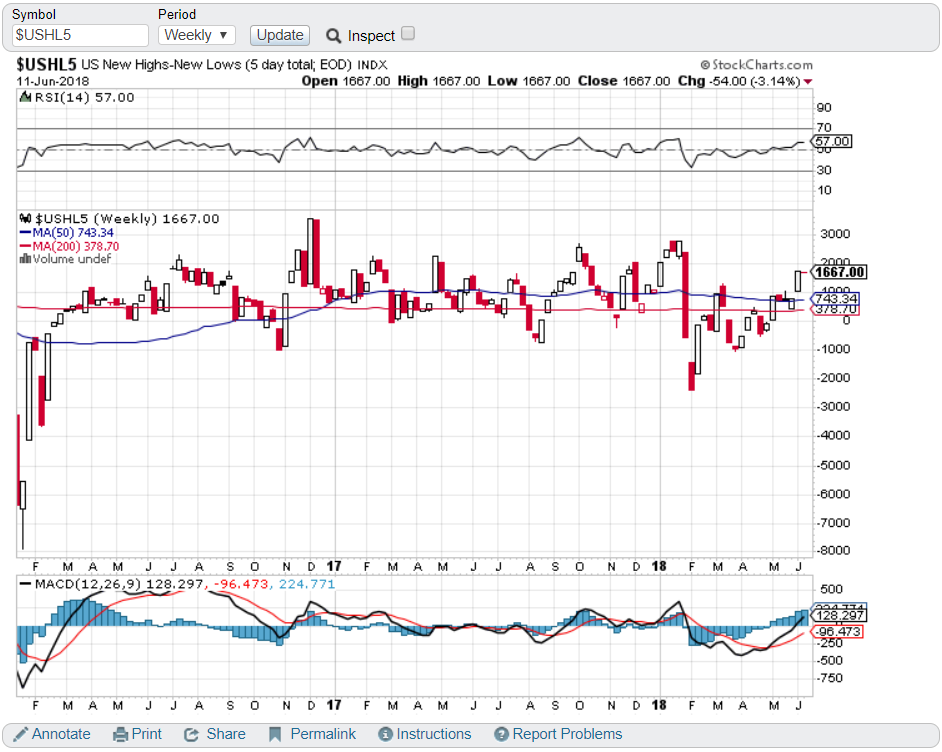Screen dimensions: 942x752
Task: Click the Update button
Action: [x=280, y=35]
